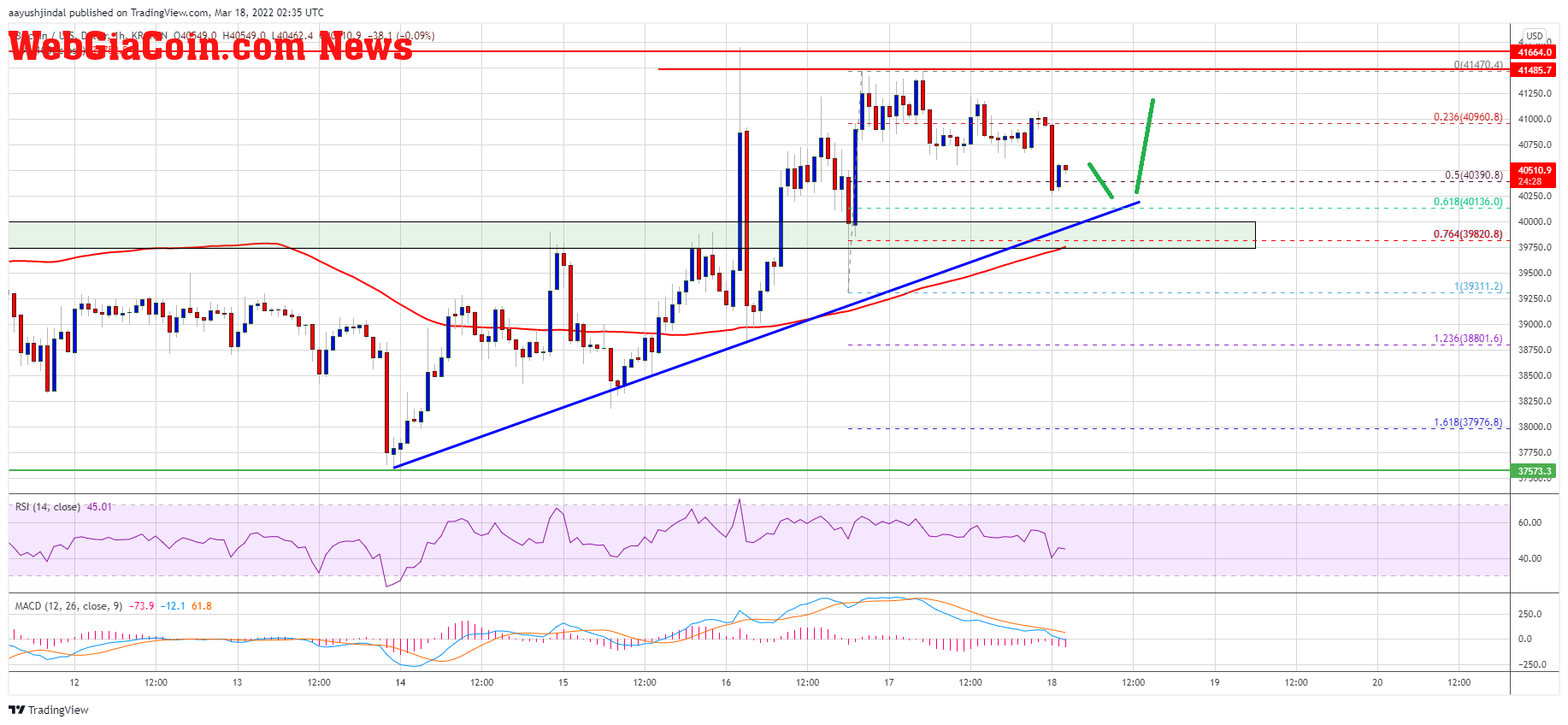Screen dimensions: 1568x725
Task: Click 38750.0 on the price axis
Action: point(1535,350)
